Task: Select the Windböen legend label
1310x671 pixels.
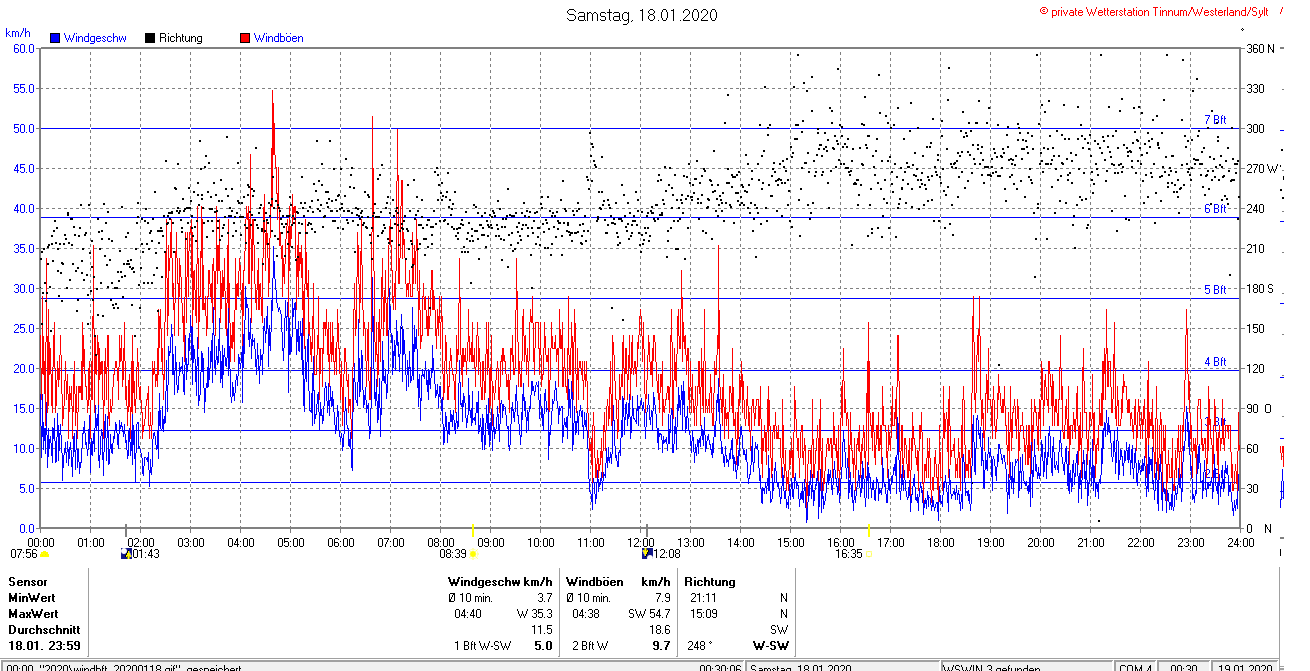Action: tap(278, 38)
